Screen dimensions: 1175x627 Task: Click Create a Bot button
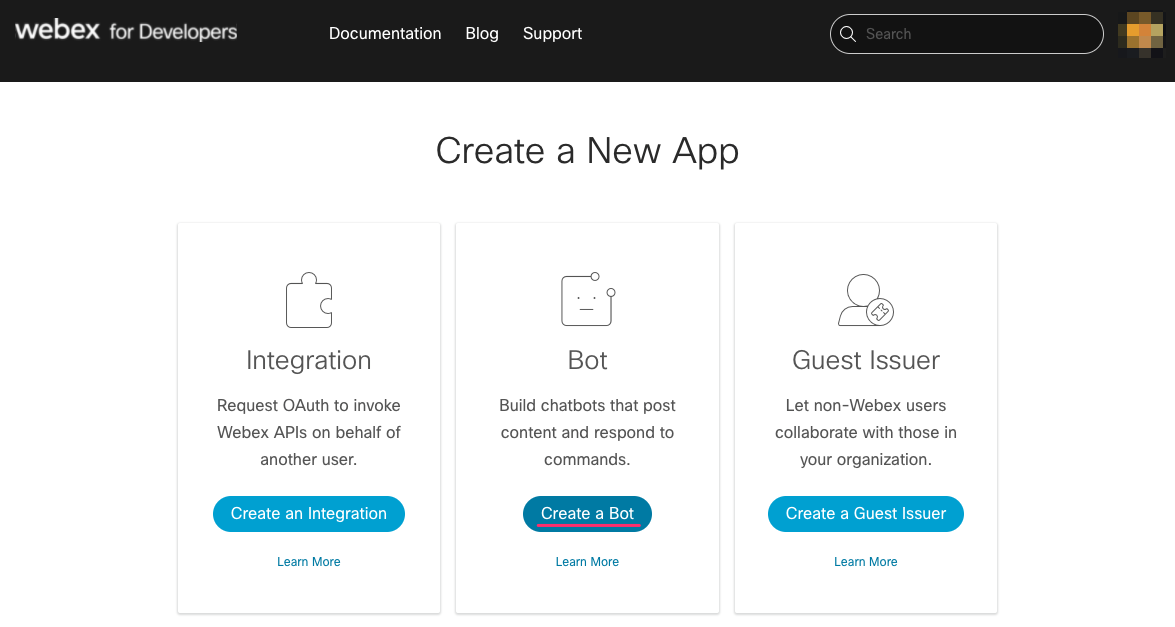[588, 514]
